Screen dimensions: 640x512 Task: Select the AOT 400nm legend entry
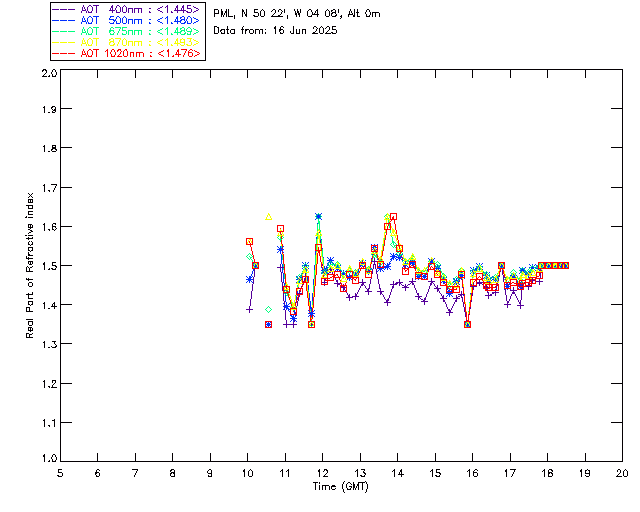pyautogui.click(x=126, y=9)
